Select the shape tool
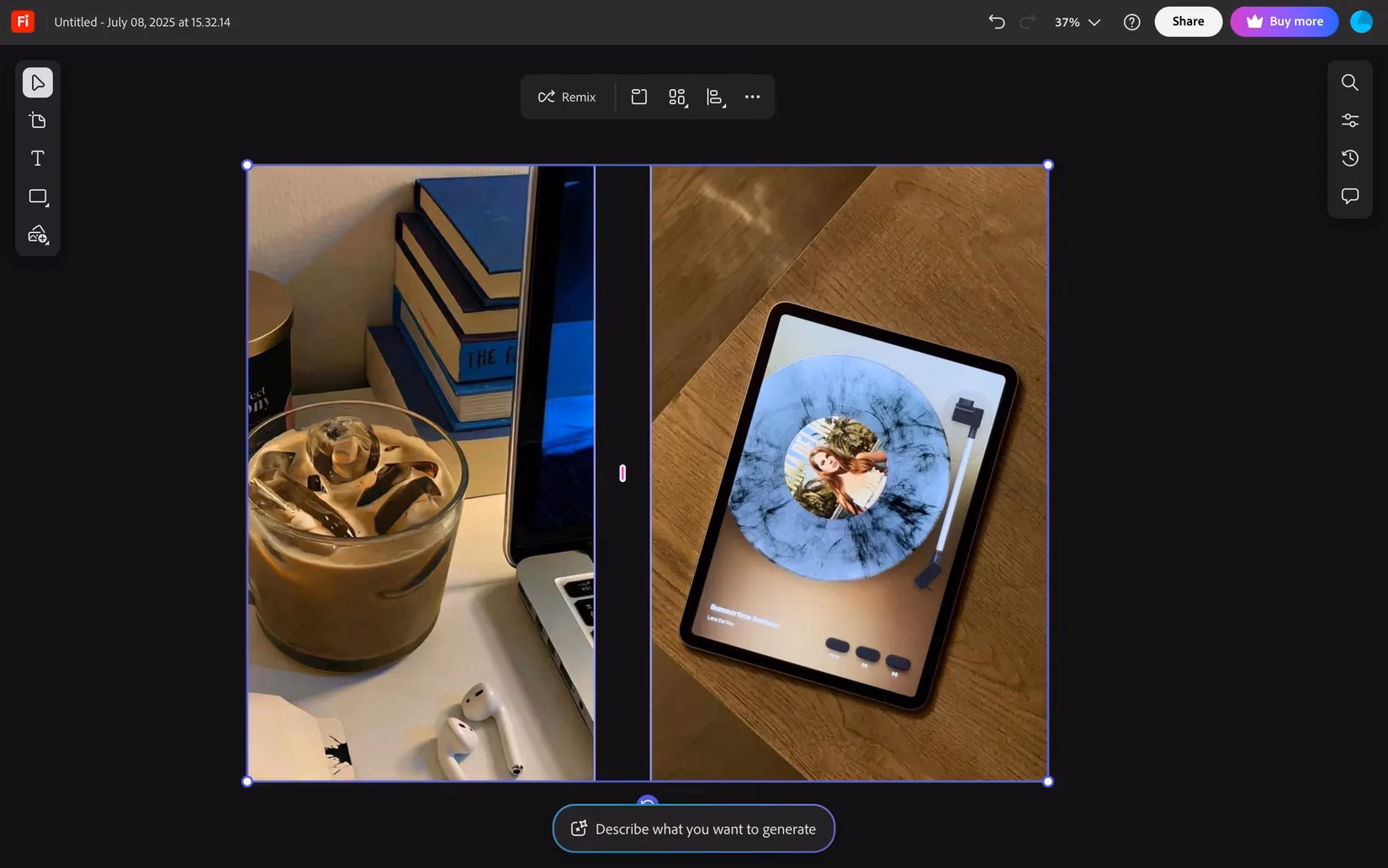This screenshot has height=868, width=1388. tap(37, 196)
